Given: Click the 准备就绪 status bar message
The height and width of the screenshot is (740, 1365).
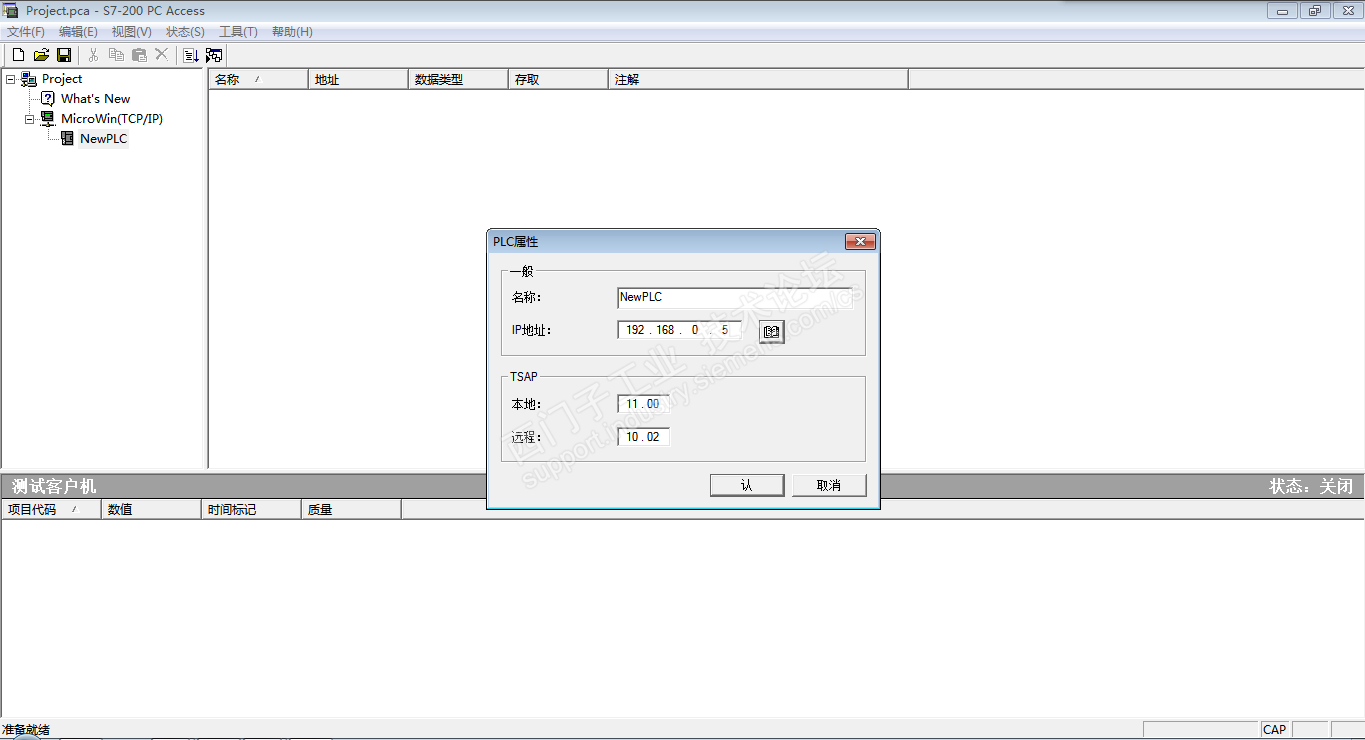Looking at the screenshot, I should pyautogui.click(x=26, y=730).
